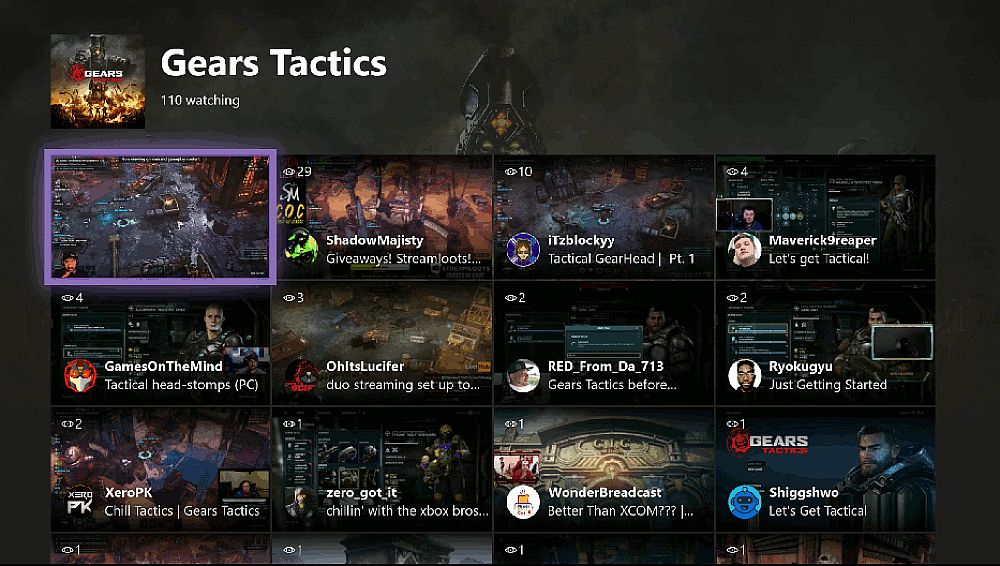The height and width of the screenshot is (566, 1000).
Task: Select WonderBreadcast's avatar icon
Action: click(x=523, y=502)
